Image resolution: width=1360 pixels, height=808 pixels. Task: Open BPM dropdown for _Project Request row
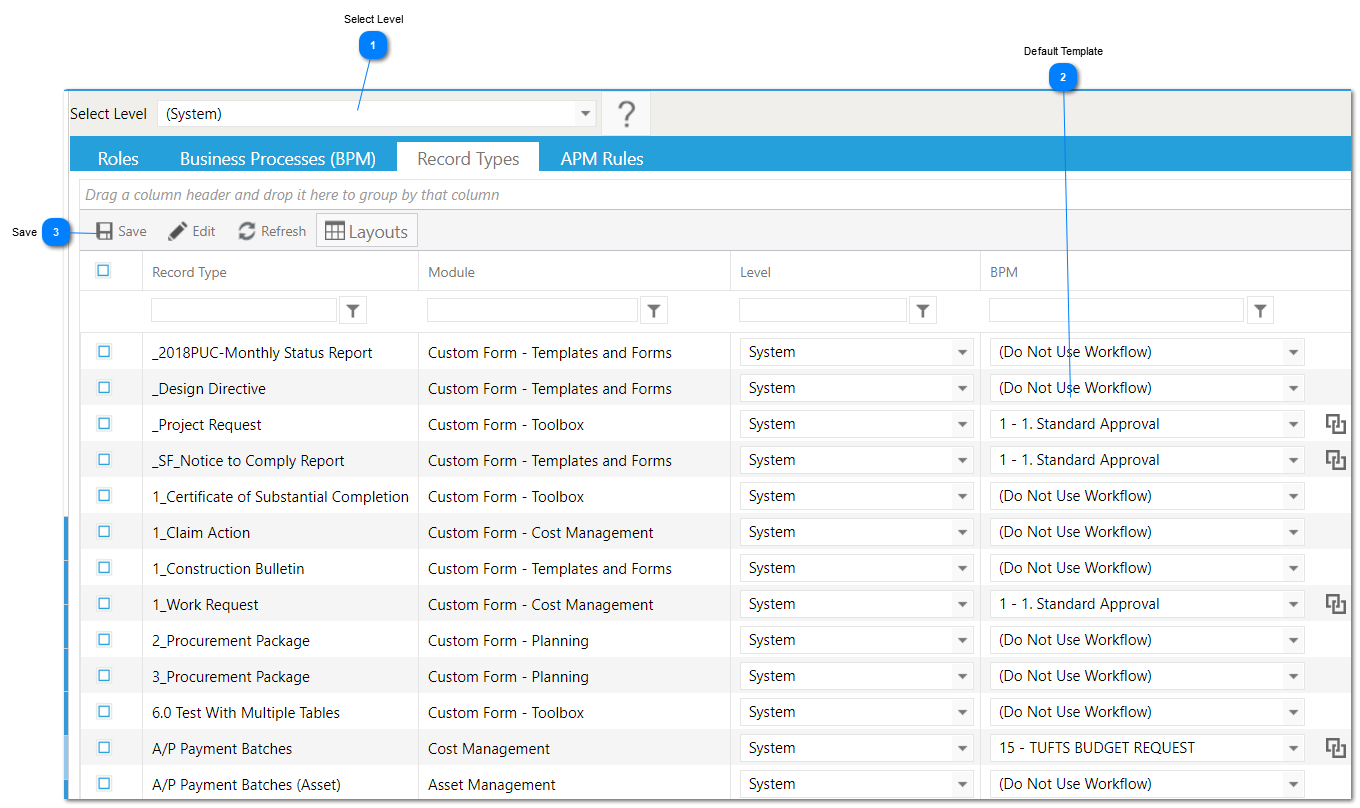coord(1147,424)
